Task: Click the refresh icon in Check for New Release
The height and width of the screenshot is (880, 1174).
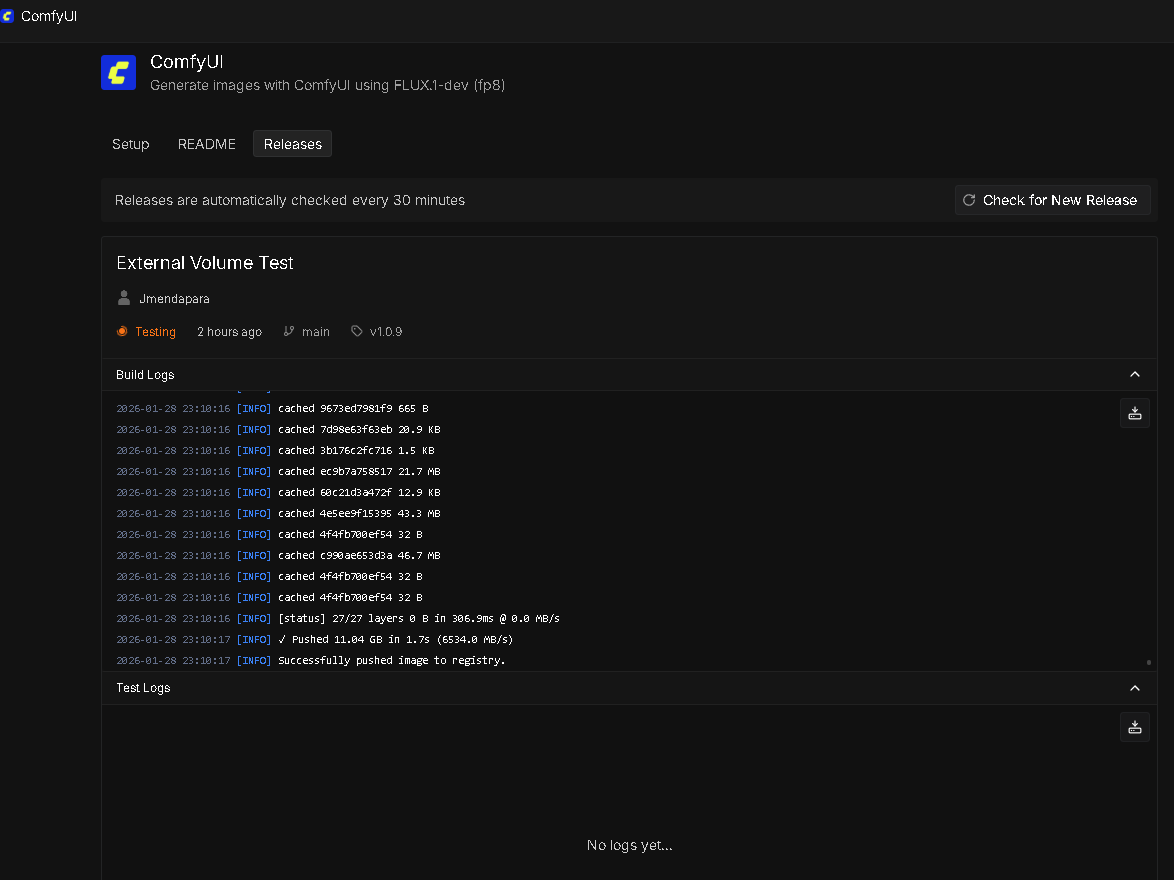Action: (968, 200)
